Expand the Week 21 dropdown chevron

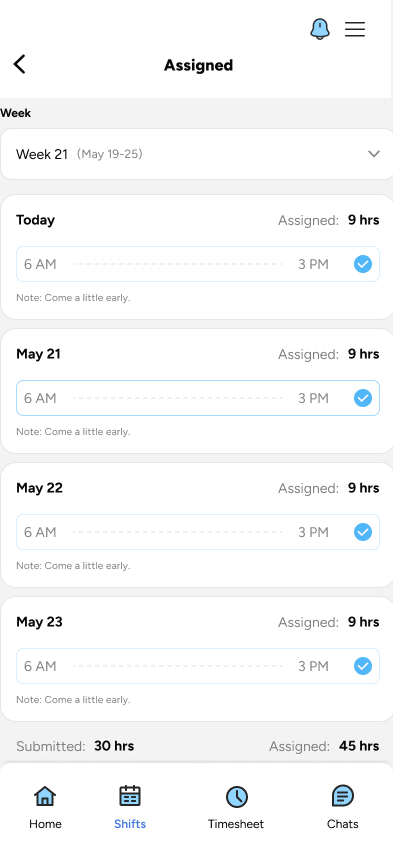373,154
